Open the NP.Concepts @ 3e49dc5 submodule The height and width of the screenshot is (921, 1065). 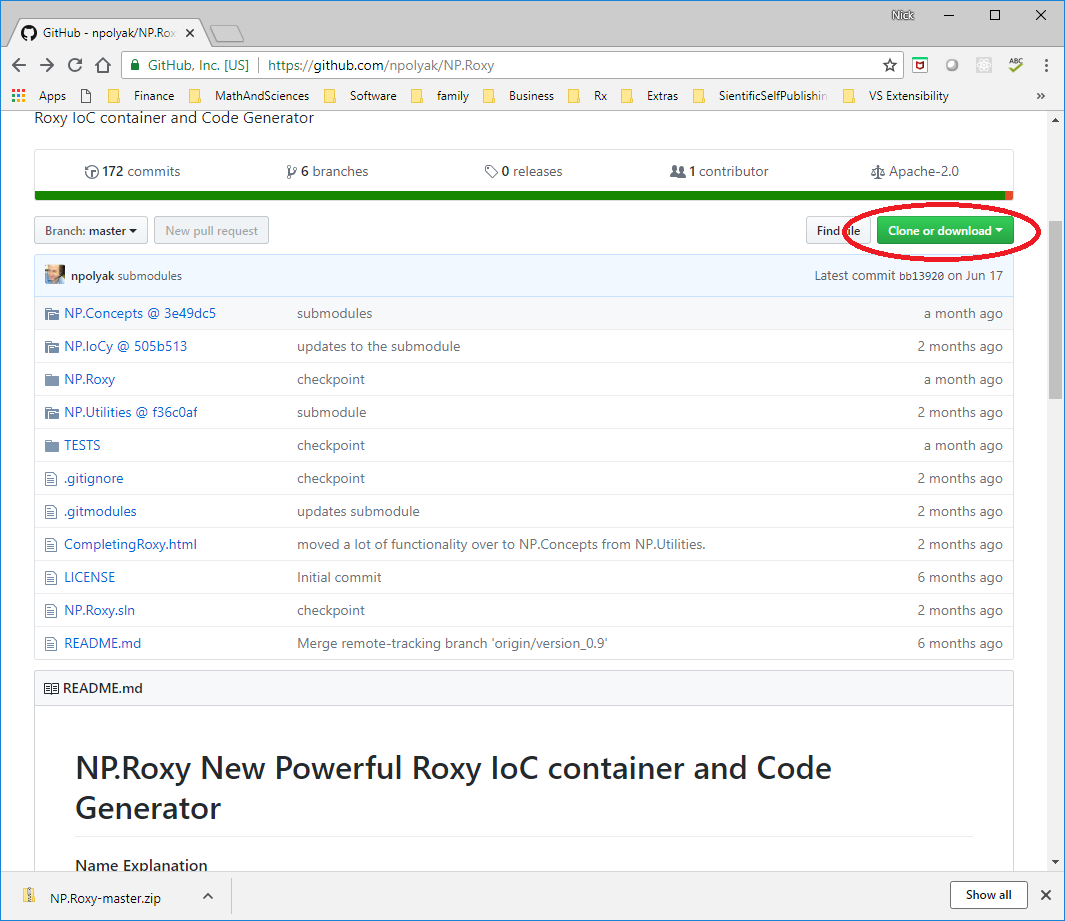140,313
